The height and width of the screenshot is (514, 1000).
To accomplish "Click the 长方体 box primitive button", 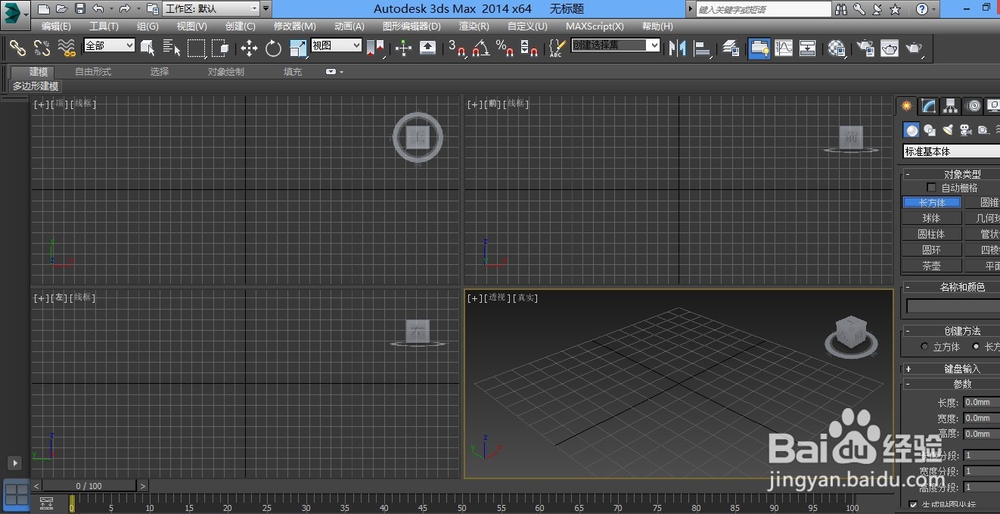I will pos(932,203).
